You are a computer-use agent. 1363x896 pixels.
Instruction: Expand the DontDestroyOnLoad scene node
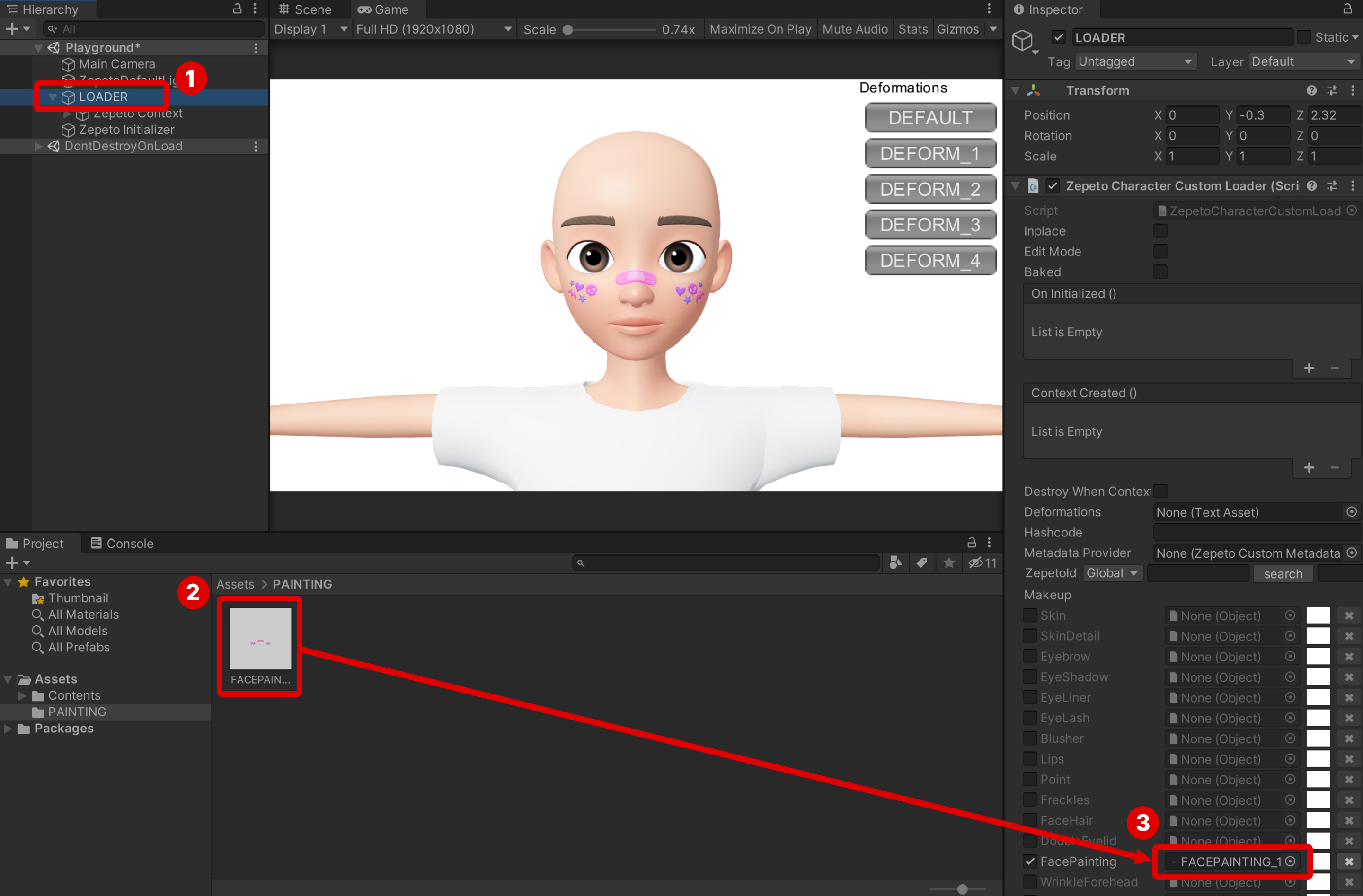(x=38, y=147)
